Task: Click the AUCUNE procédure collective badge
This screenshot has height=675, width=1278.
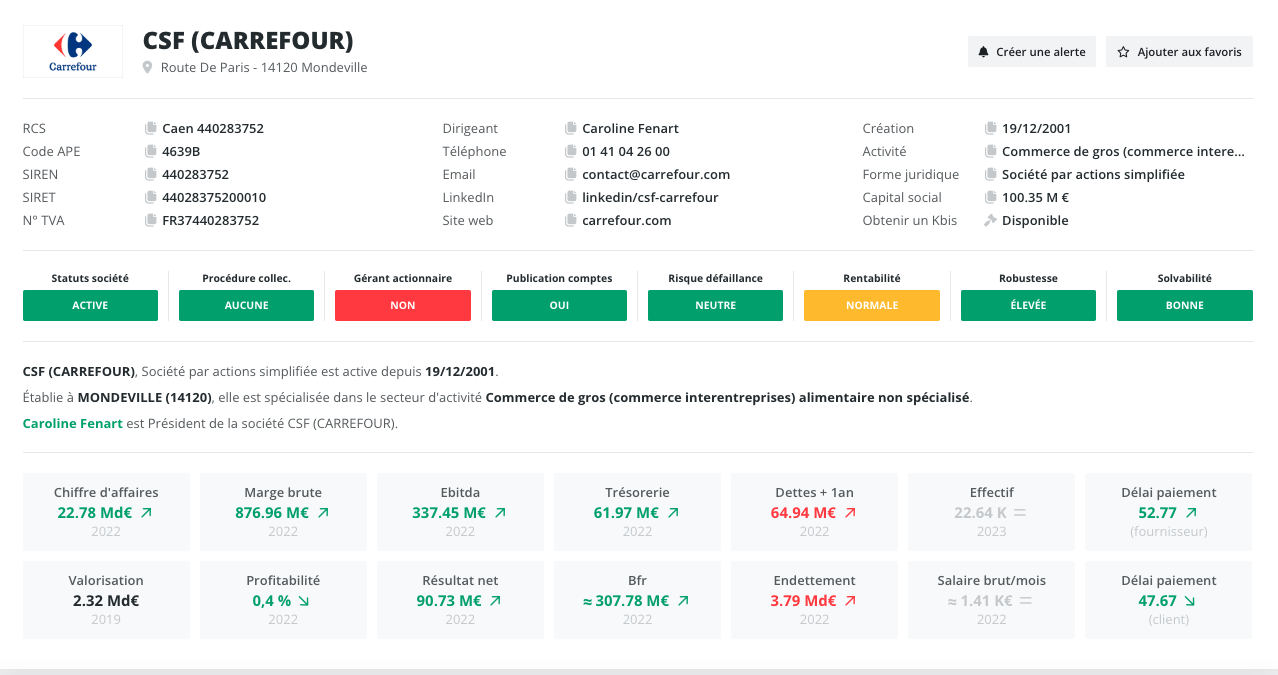Action: (246, 305)
